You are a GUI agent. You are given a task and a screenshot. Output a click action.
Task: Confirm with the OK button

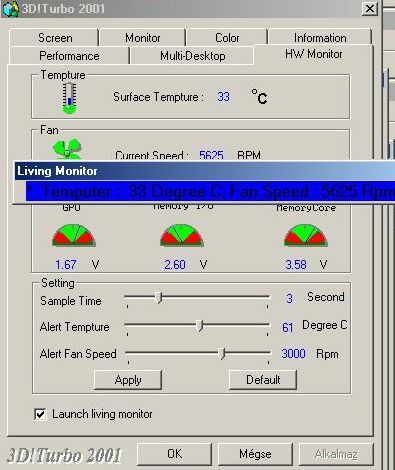174,454
